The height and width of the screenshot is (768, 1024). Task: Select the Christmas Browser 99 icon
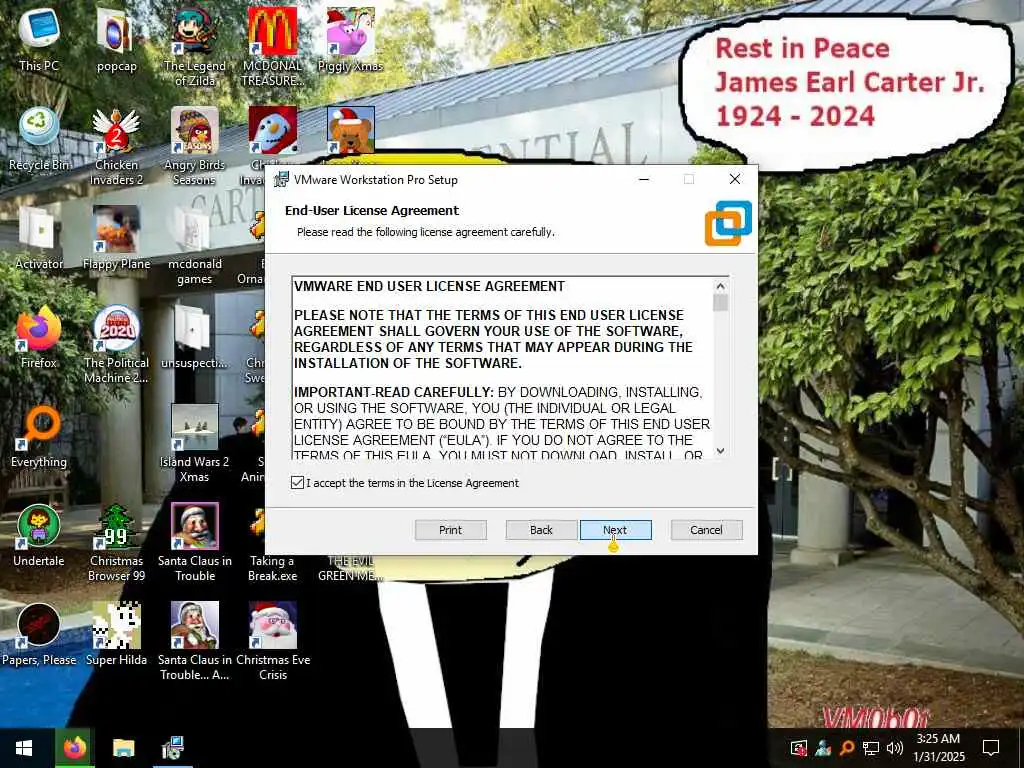[x=116, y=542]
